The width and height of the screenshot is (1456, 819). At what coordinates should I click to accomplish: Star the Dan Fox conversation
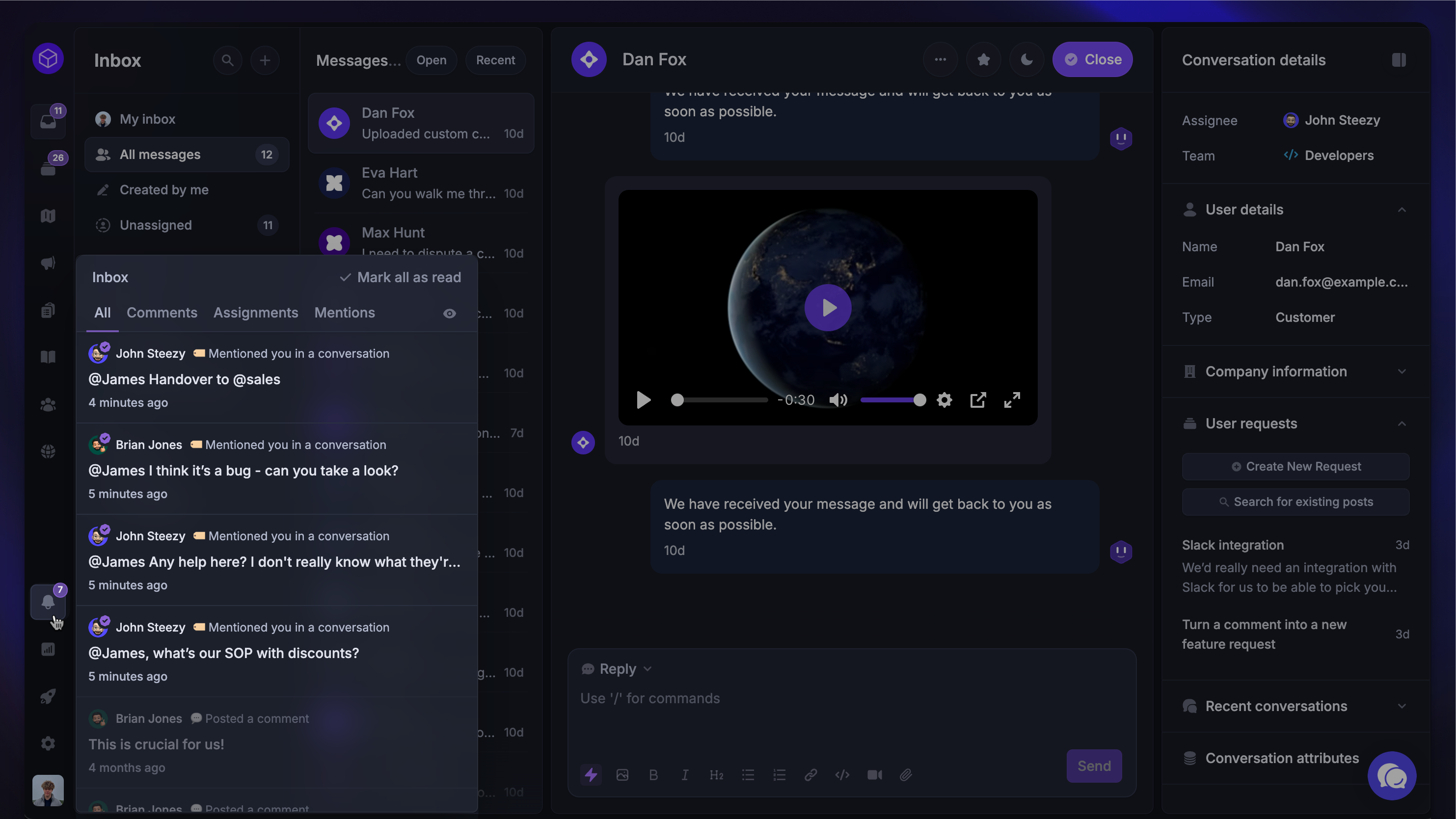click(983, 59)
